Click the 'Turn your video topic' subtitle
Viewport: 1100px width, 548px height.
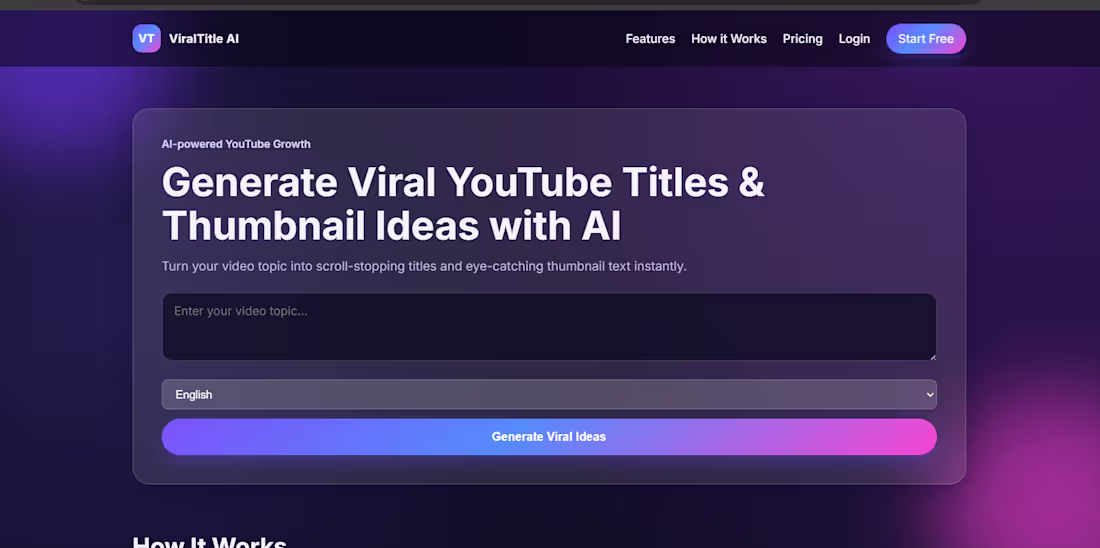pos(424,267)
